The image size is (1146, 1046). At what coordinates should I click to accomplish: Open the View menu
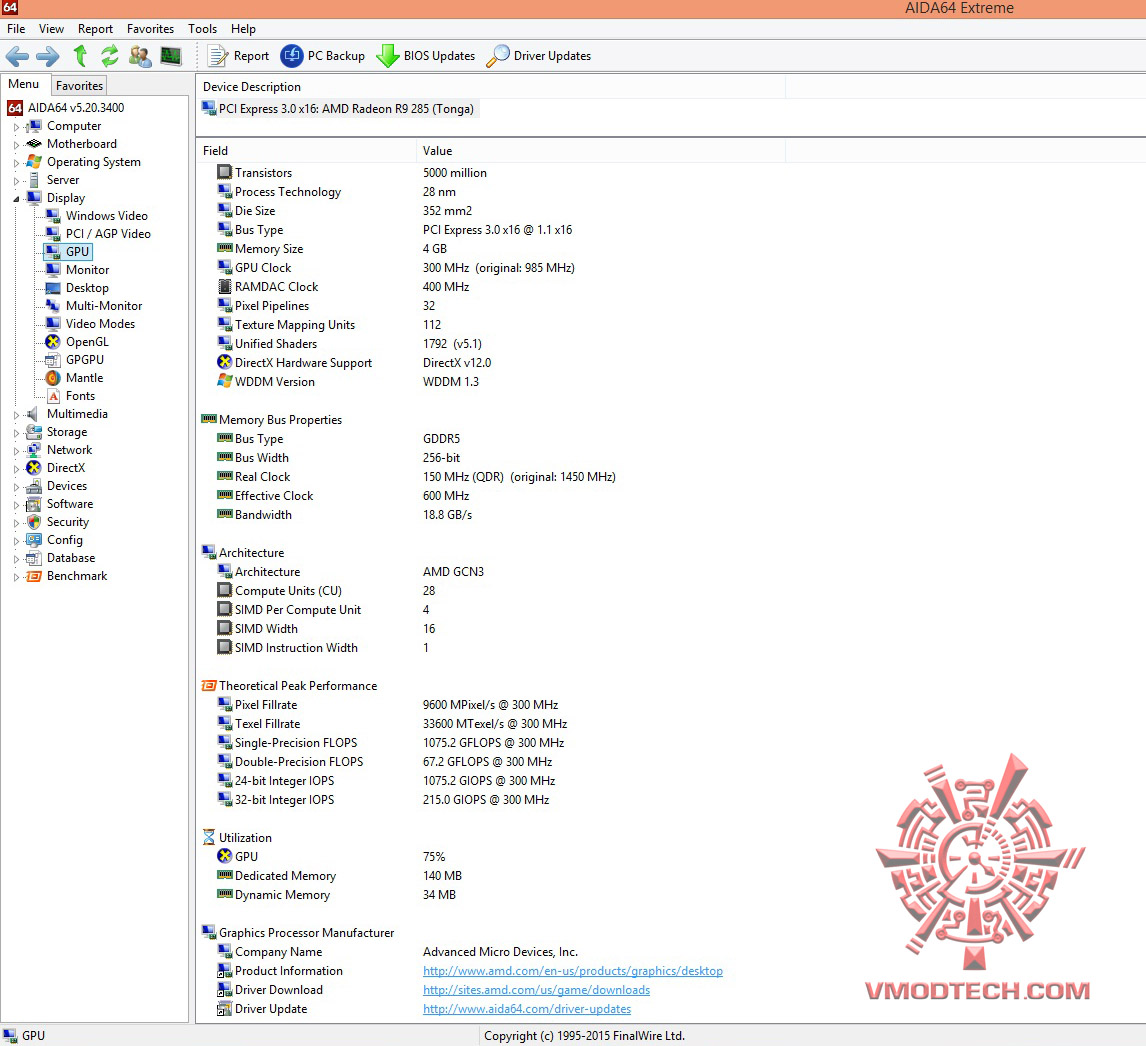tap(51, 29)
